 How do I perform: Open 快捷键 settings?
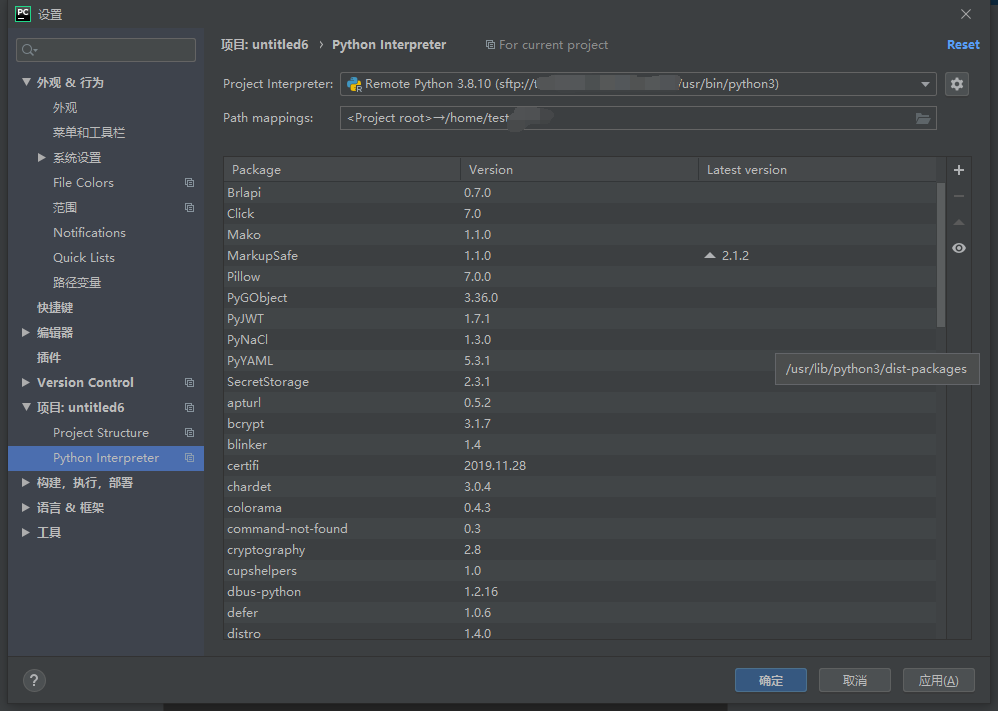[x=55, y=307]
